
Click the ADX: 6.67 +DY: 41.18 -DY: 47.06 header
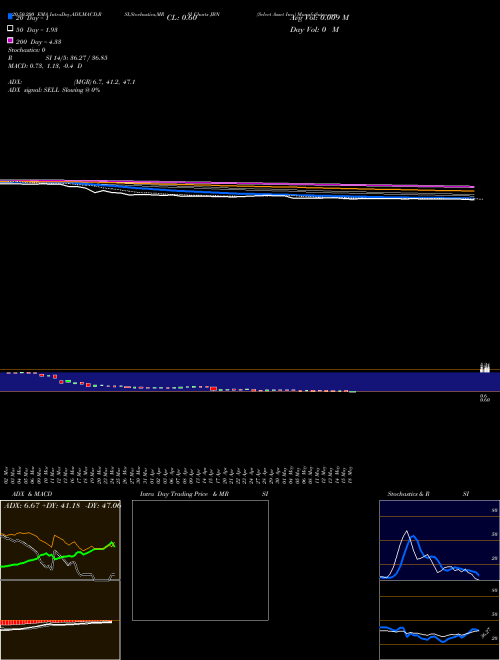[62, 505]
